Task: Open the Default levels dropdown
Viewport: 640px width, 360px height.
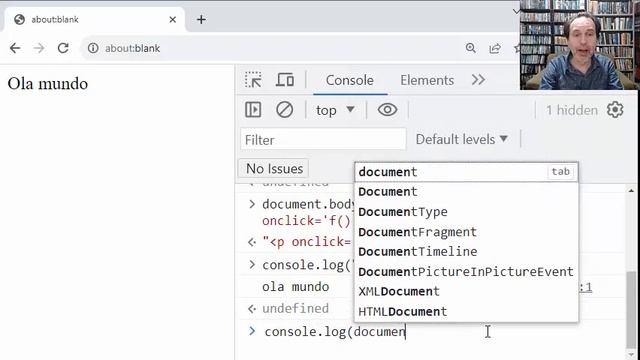Action: click(x=462, y=140)
